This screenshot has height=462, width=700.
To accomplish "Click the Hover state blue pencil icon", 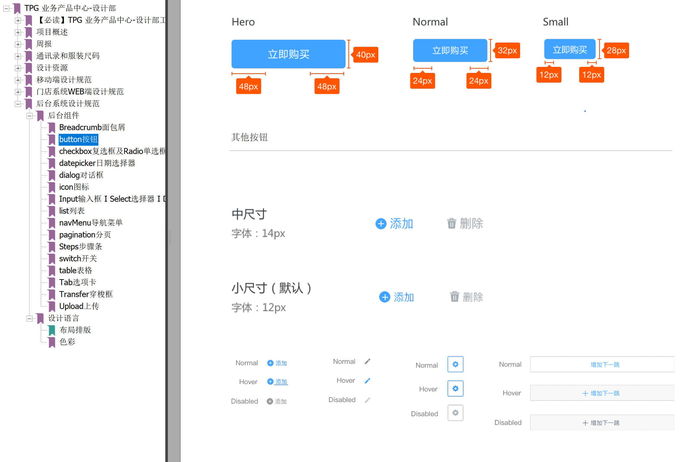I will pyautogui.click(x=367, y=380).
